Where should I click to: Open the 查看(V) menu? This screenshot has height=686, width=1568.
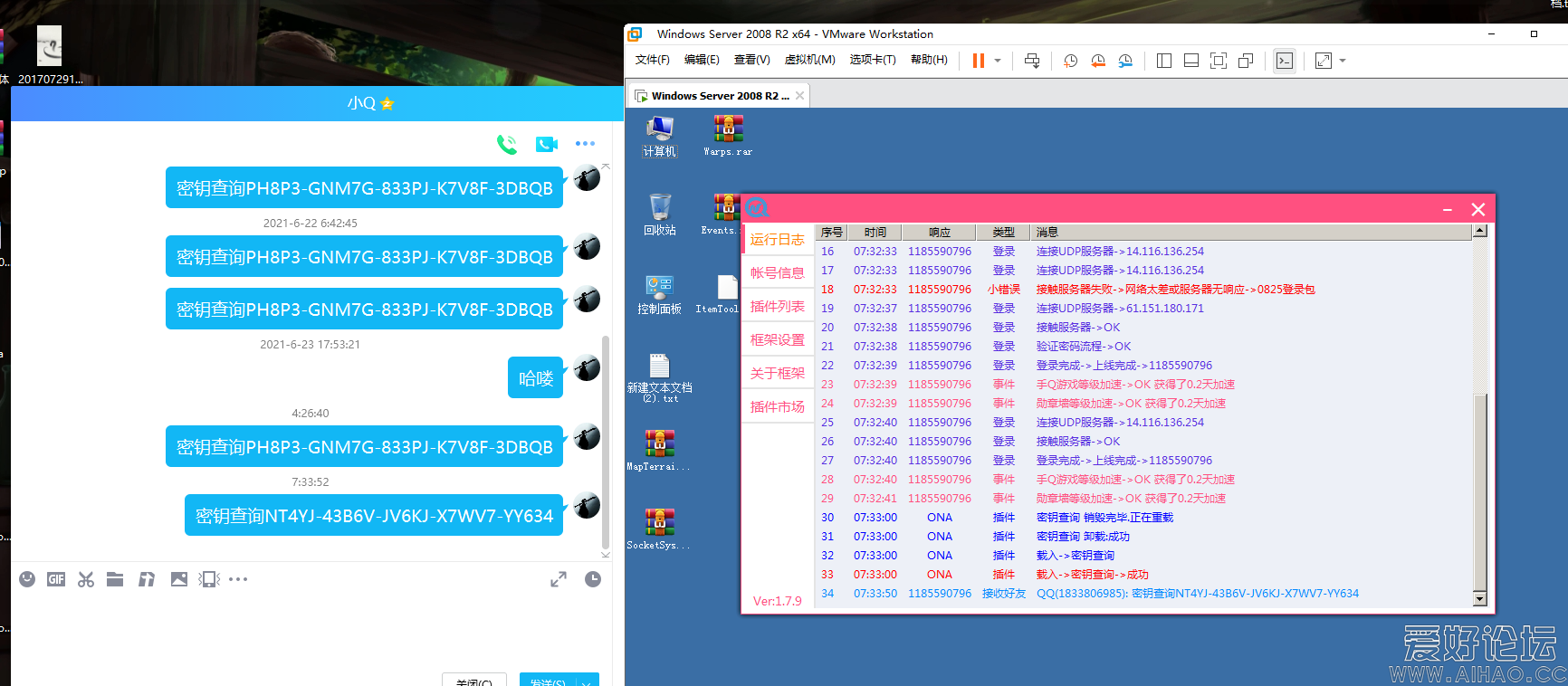(x=752, y=60)
